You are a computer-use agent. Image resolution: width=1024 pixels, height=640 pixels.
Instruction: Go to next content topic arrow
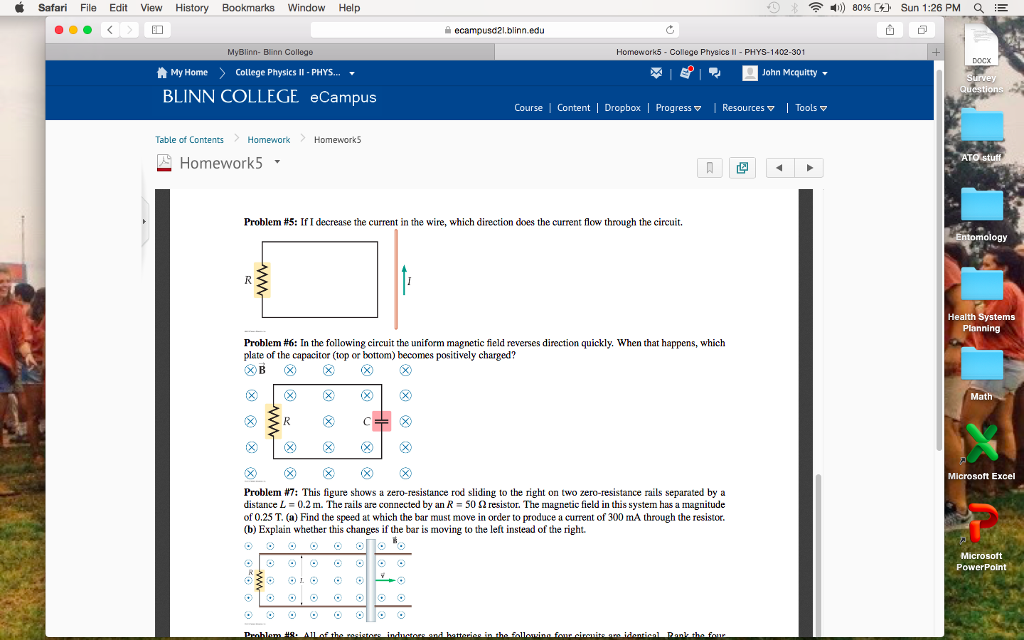click(x=809, y=168)
